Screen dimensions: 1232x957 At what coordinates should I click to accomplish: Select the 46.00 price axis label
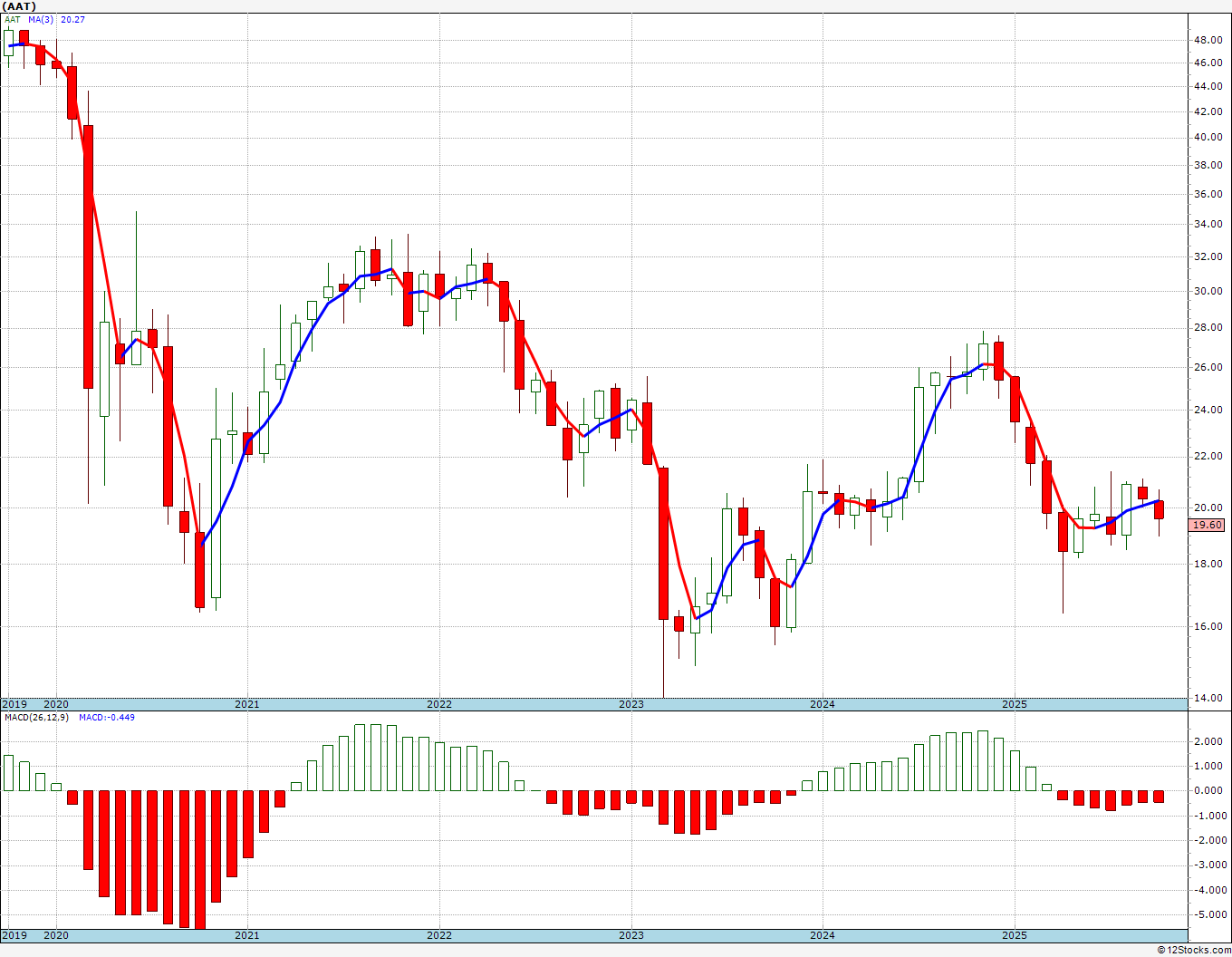click(x=1208, y=63)
